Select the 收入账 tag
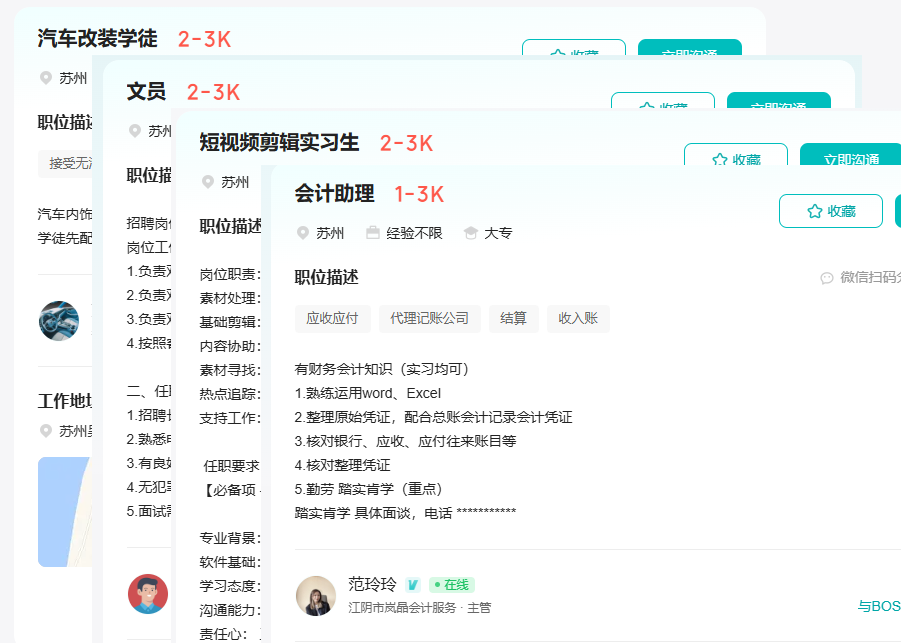This screenshot has height=643, width=901. click(578, 318)
